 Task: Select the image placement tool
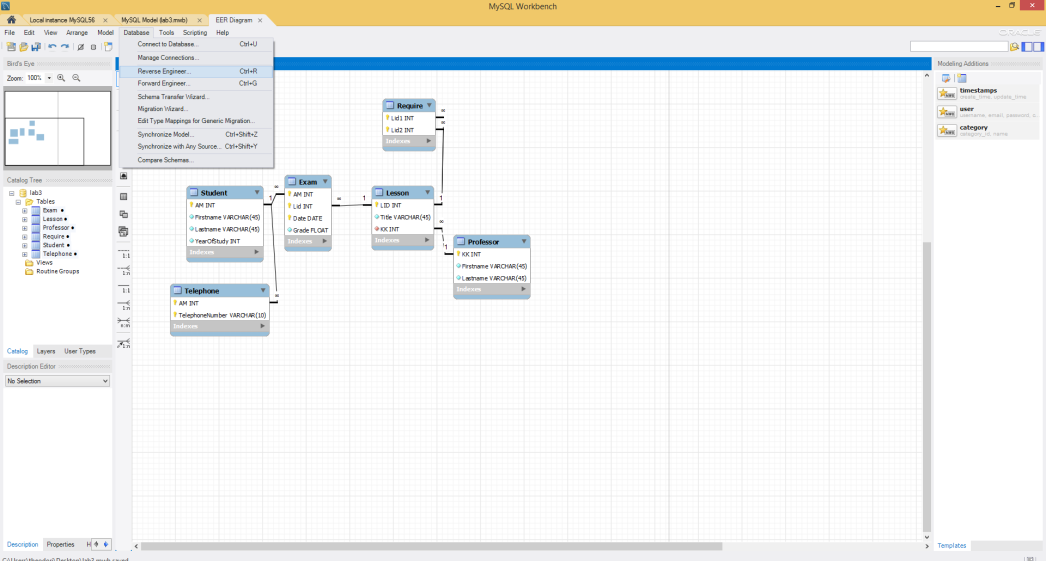[123, 176]
